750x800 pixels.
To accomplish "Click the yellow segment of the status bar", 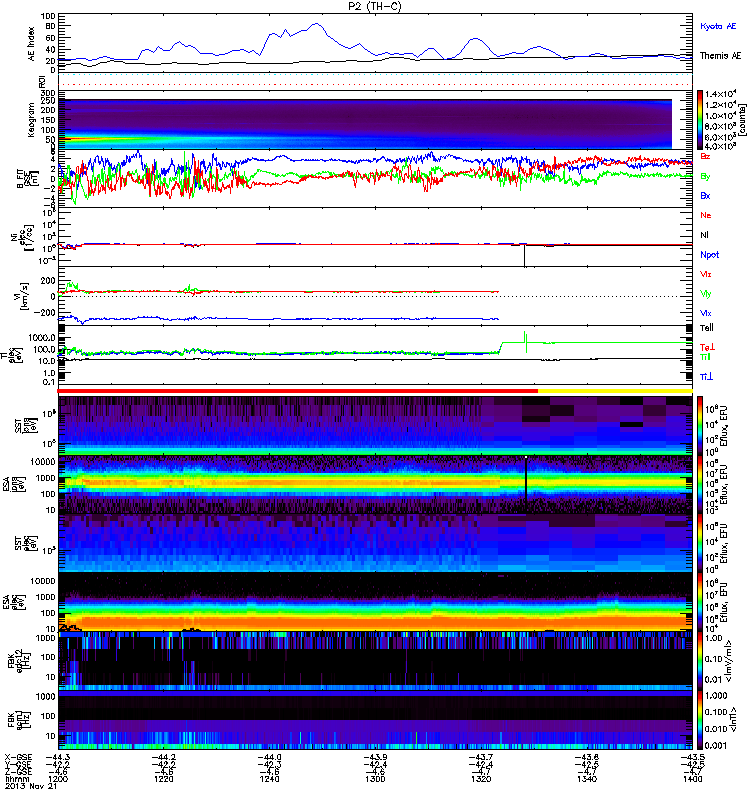I will pos(615,391).
